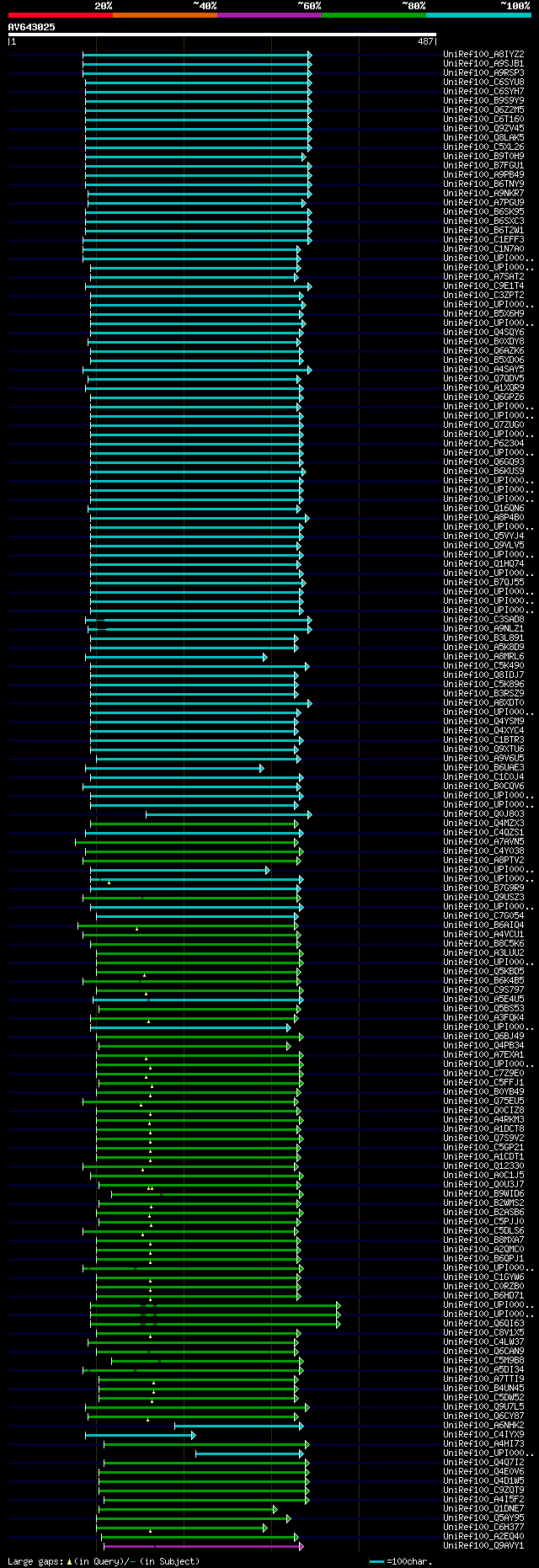Select hit label UniRef100_Q4Q7I2

(483, 1462)
